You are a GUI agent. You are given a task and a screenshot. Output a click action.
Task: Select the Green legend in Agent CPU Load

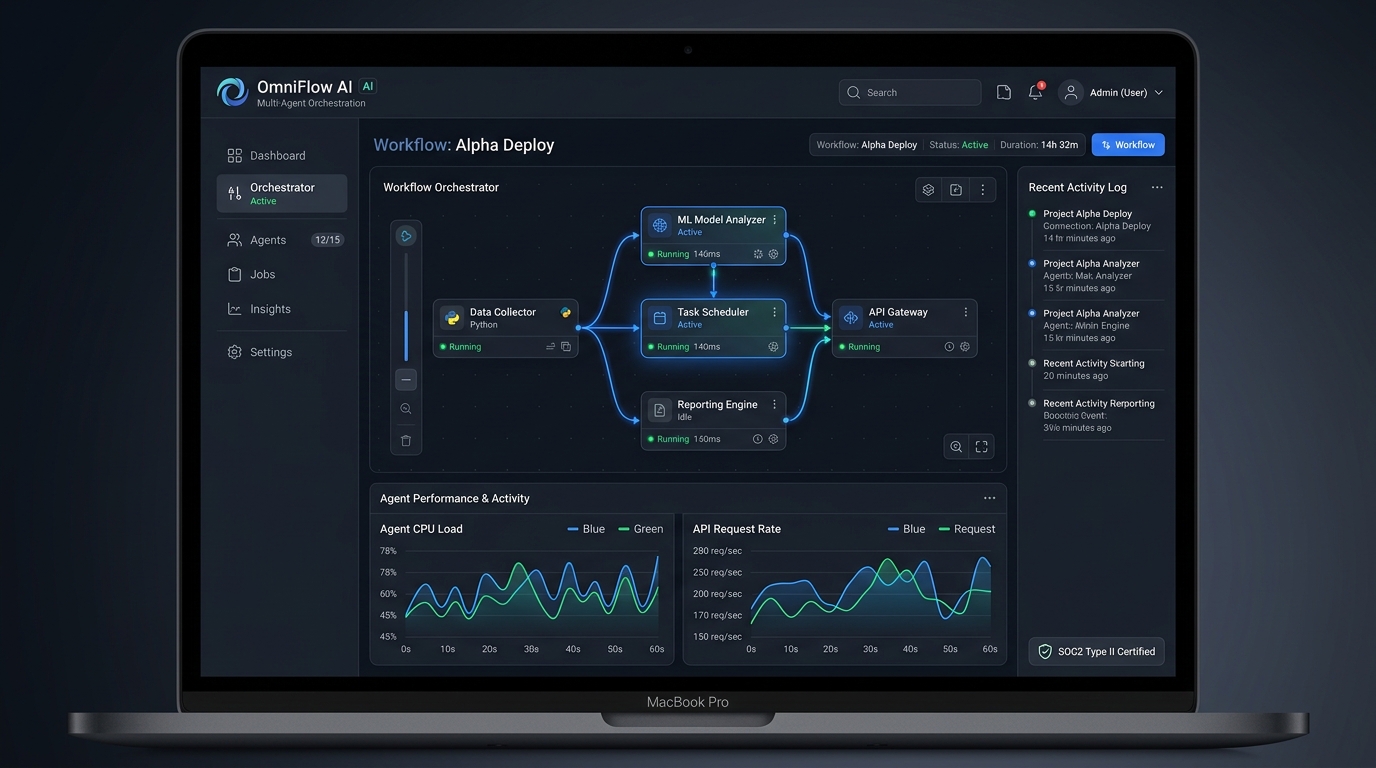641,529
